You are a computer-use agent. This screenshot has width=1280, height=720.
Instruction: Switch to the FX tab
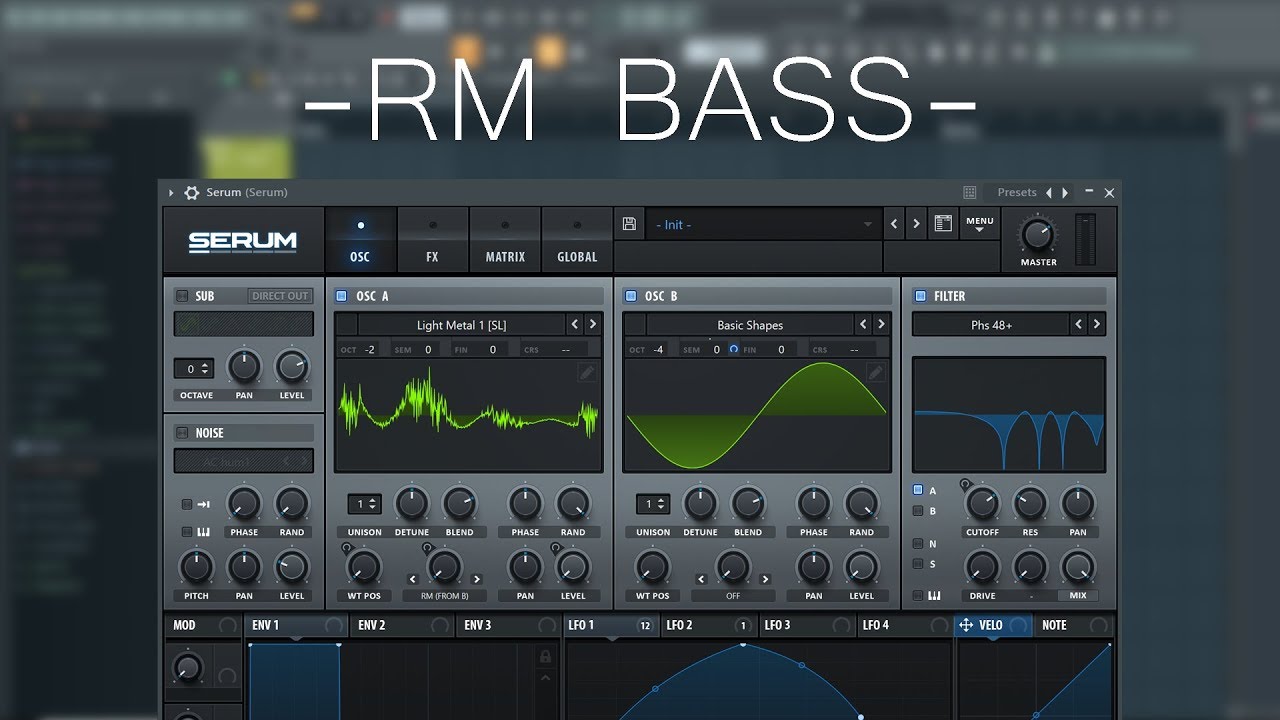click(432, 241)
